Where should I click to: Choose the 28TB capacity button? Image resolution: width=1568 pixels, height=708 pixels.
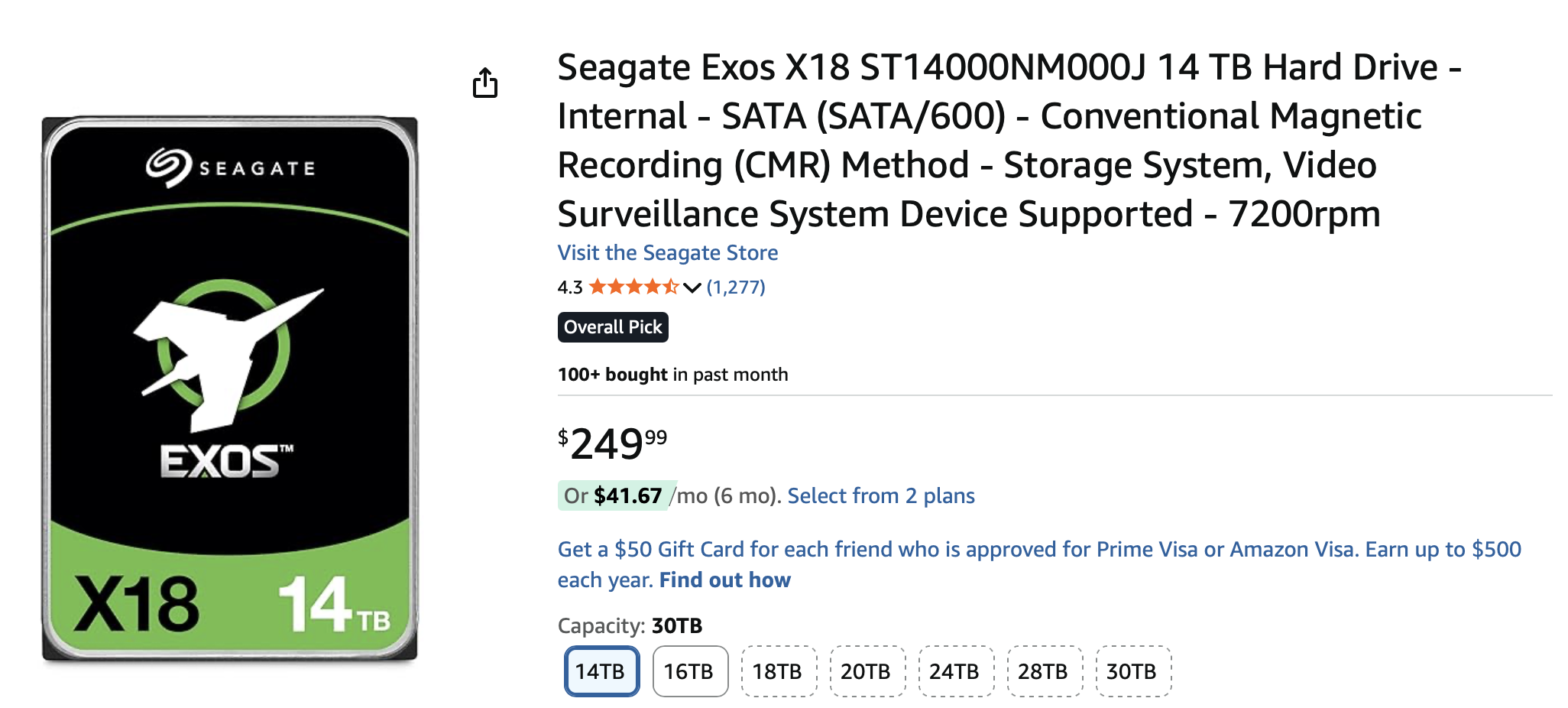point(1044,671)
